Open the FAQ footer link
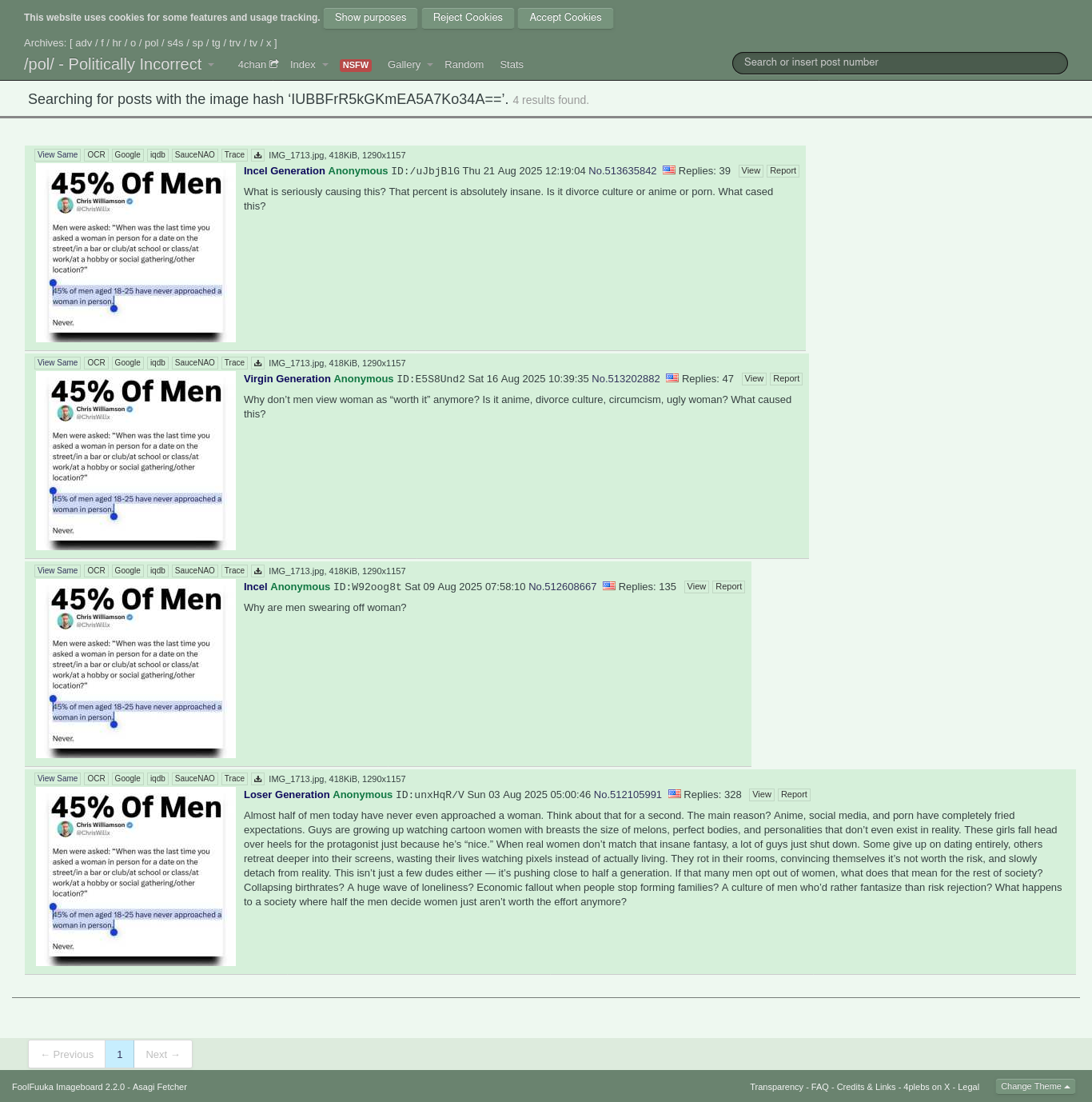Image resolution: width=1092 pixels, height=1102 pixels. pyautogui.click(x=819, y=1087)
